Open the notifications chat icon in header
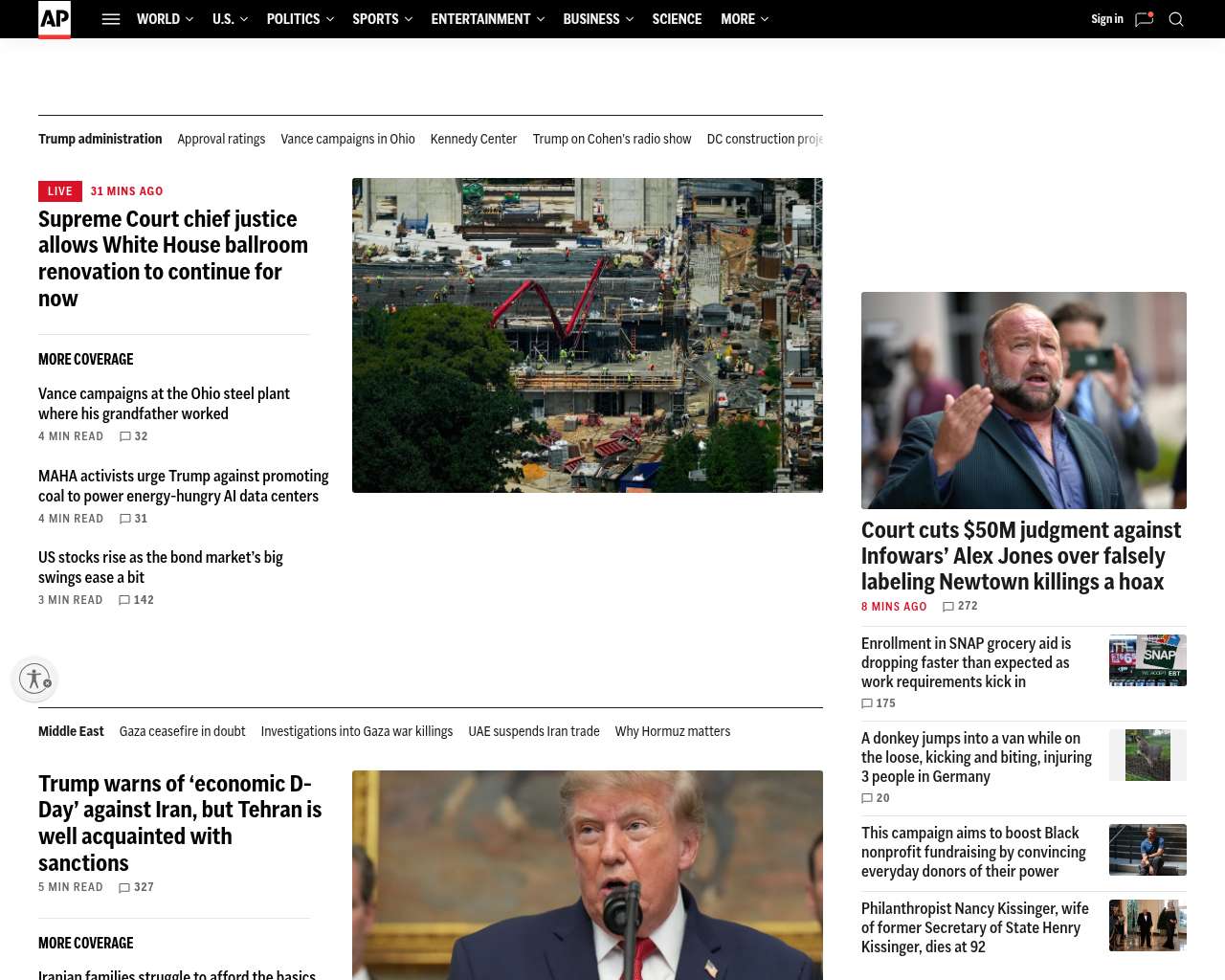 [1144, 19]
